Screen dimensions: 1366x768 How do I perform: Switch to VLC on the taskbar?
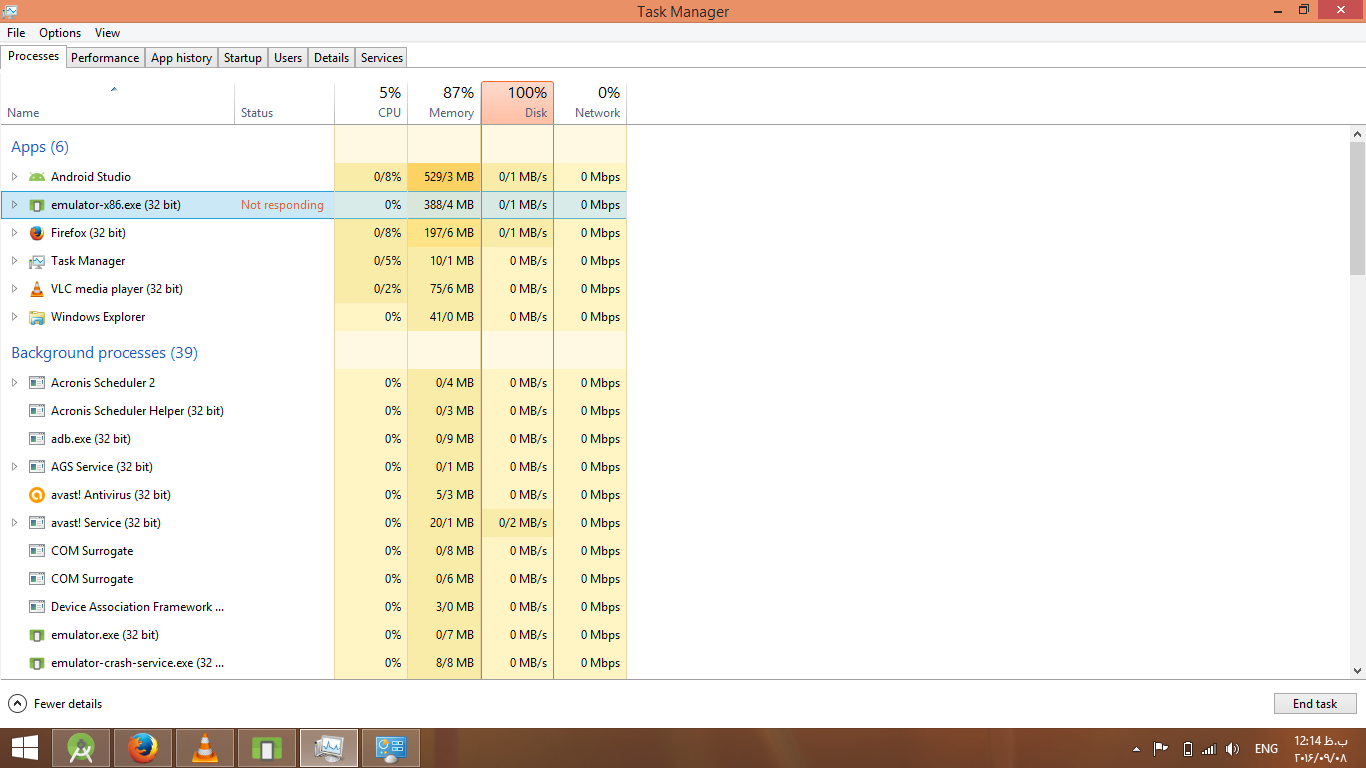tap(205, 748)
